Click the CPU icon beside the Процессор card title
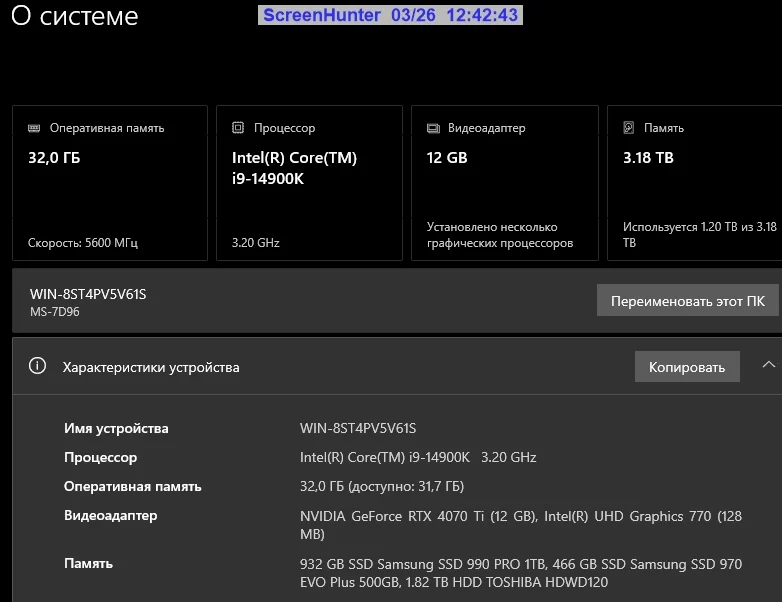This screenshot has width=782, height=602. tap(238, 128)
